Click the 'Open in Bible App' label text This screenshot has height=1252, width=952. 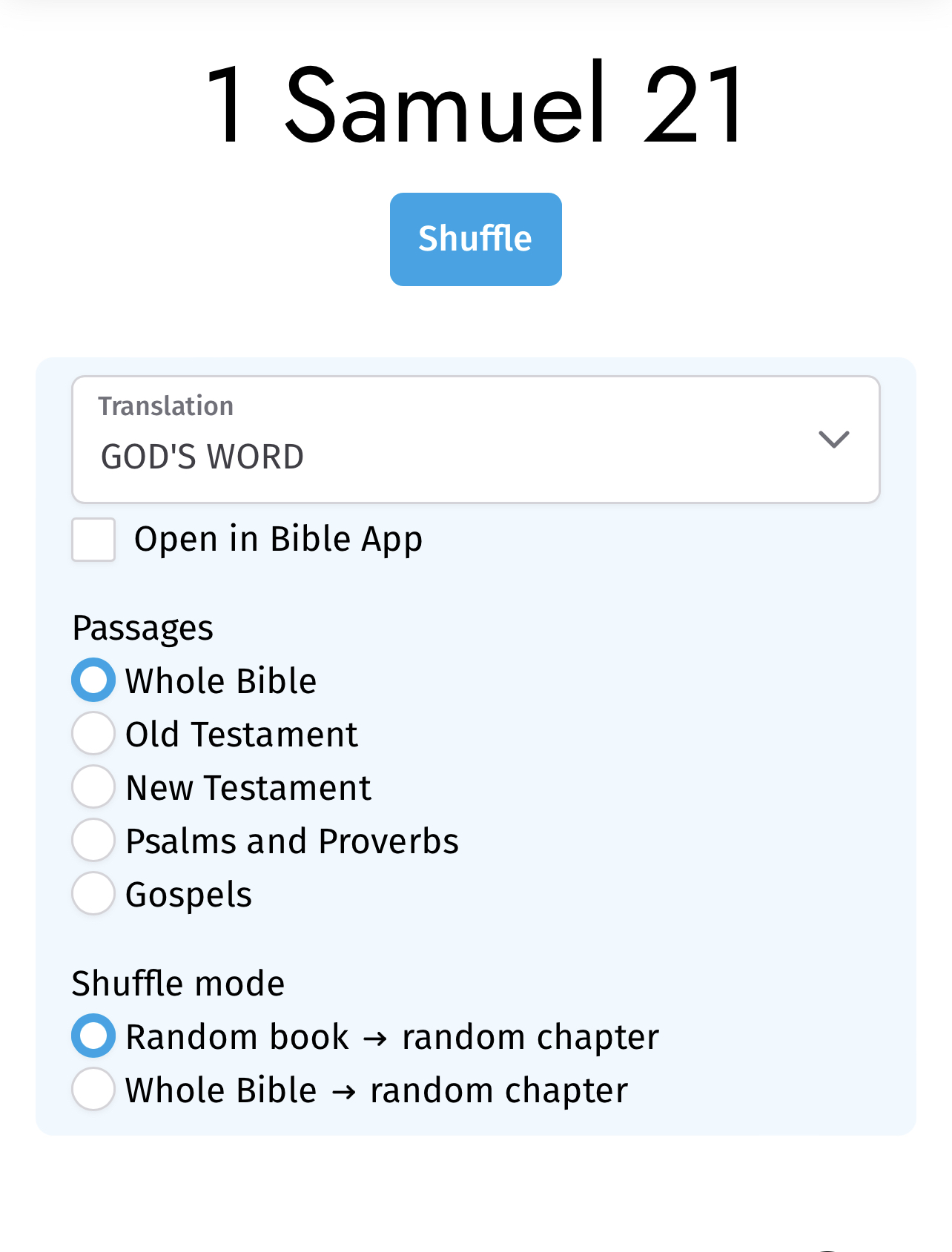coord(278,539)
